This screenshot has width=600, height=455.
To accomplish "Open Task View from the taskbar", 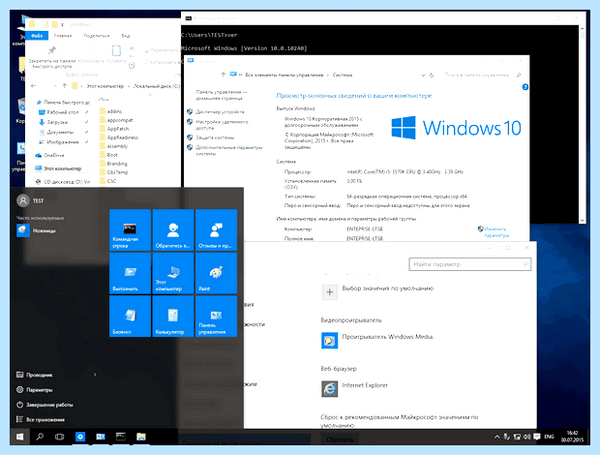I will click(59, 437).
